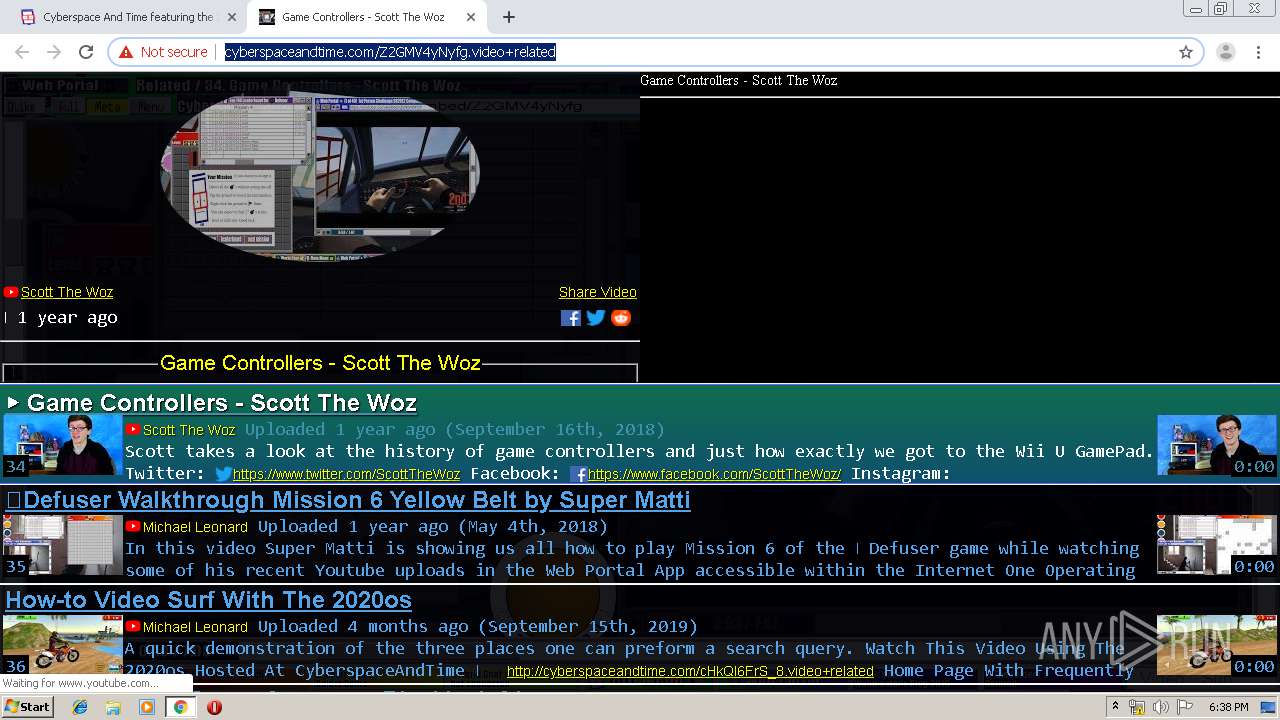Open Scott The Woz channel link in preview panel

point(67,292)
